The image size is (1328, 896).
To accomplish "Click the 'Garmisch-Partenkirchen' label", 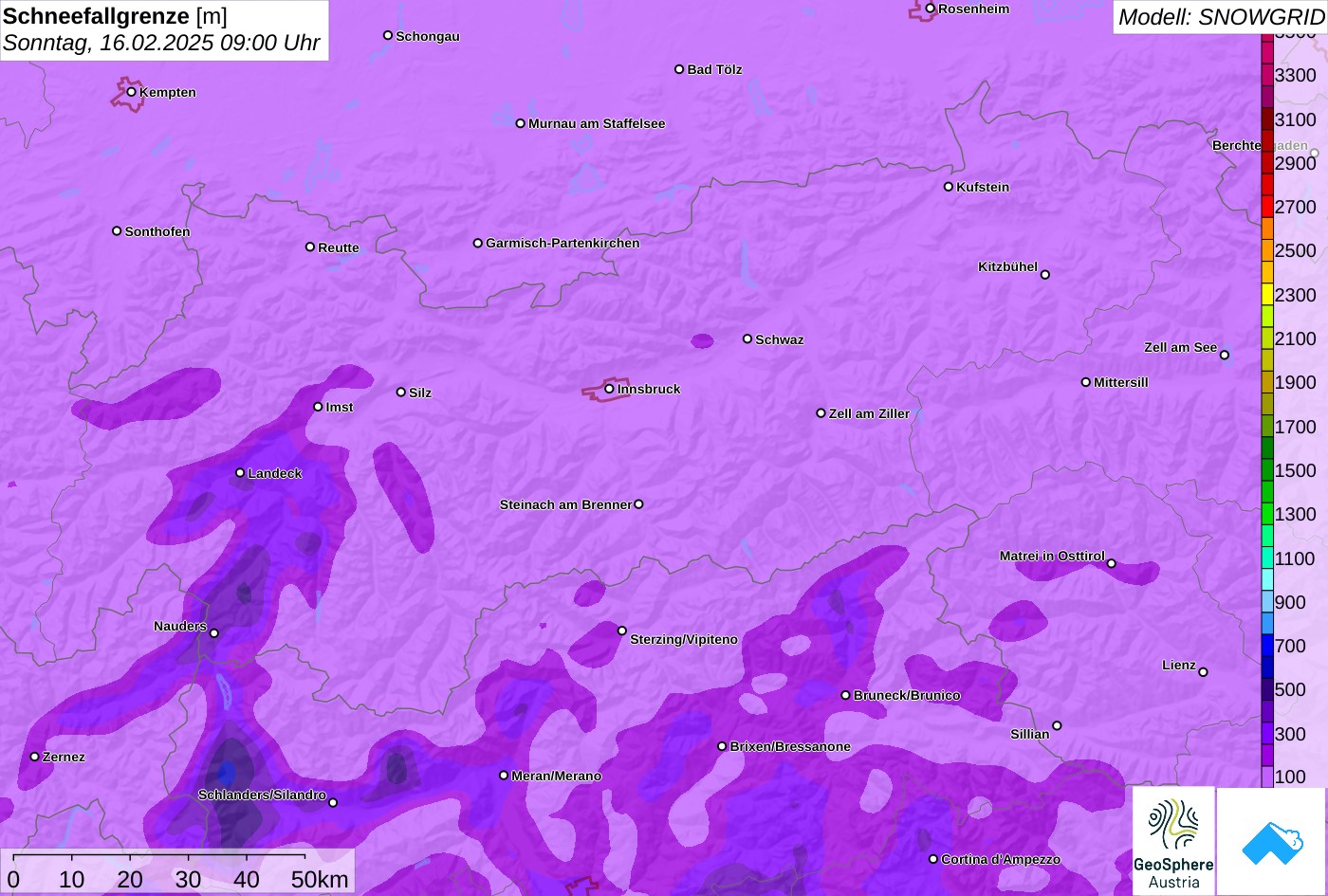I will point(563,244).
